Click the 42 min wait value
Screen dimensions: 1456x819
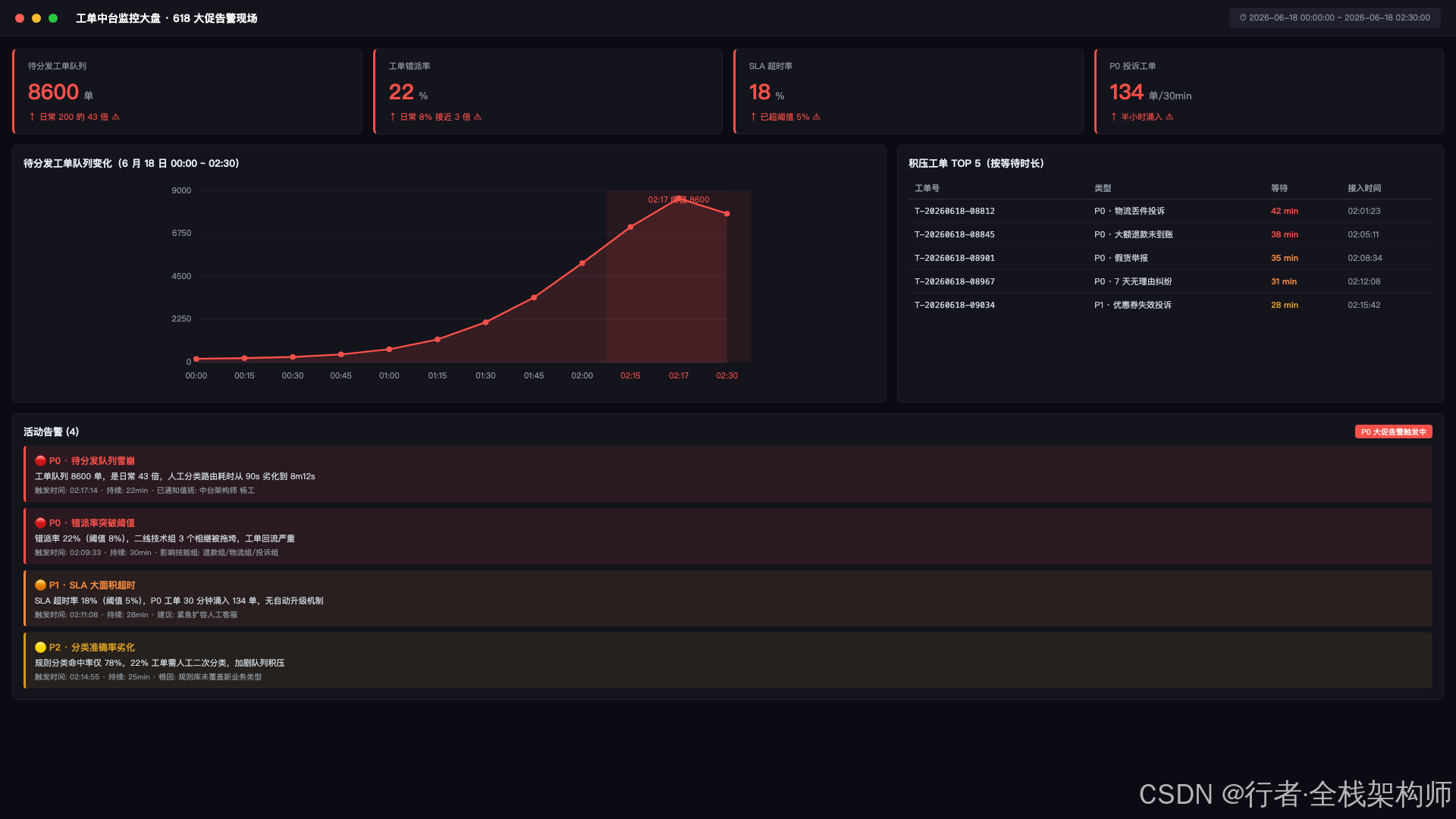click(1285, 212)
